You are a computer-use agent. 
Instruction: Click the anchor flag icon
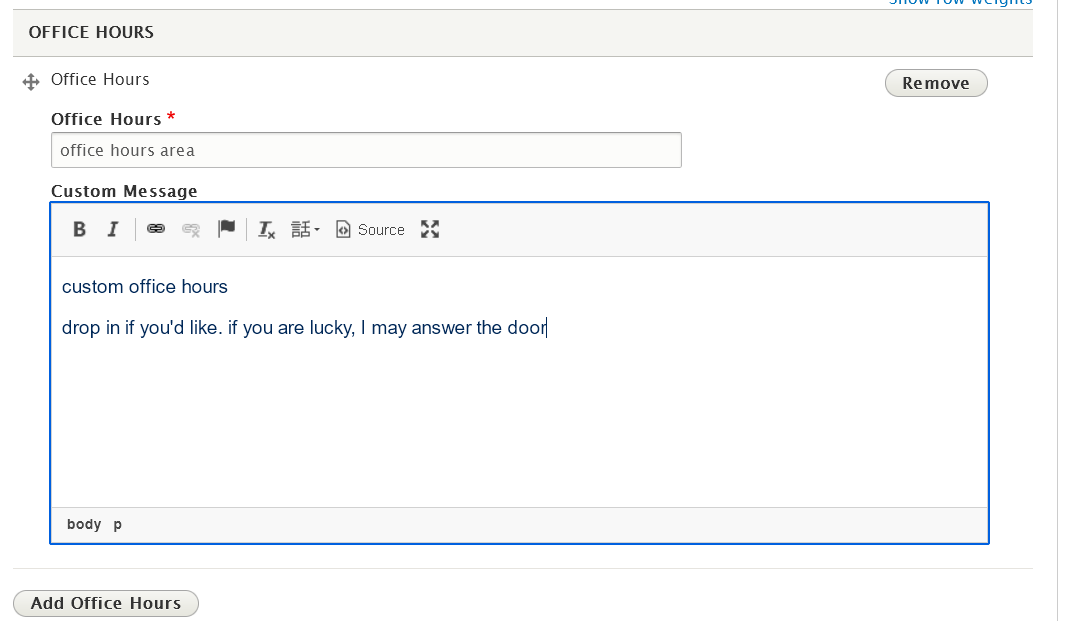pyautogui.click(x=227, y=230)
